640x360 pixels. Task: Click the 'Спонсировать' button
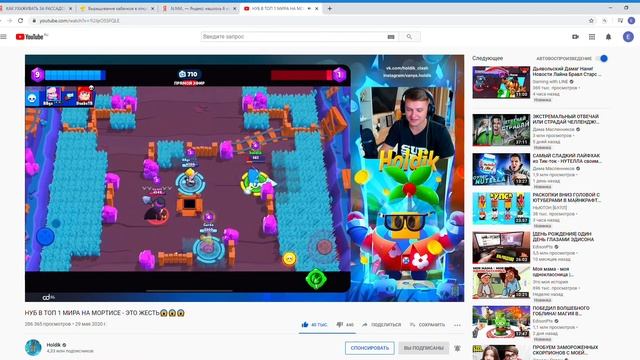369,348
